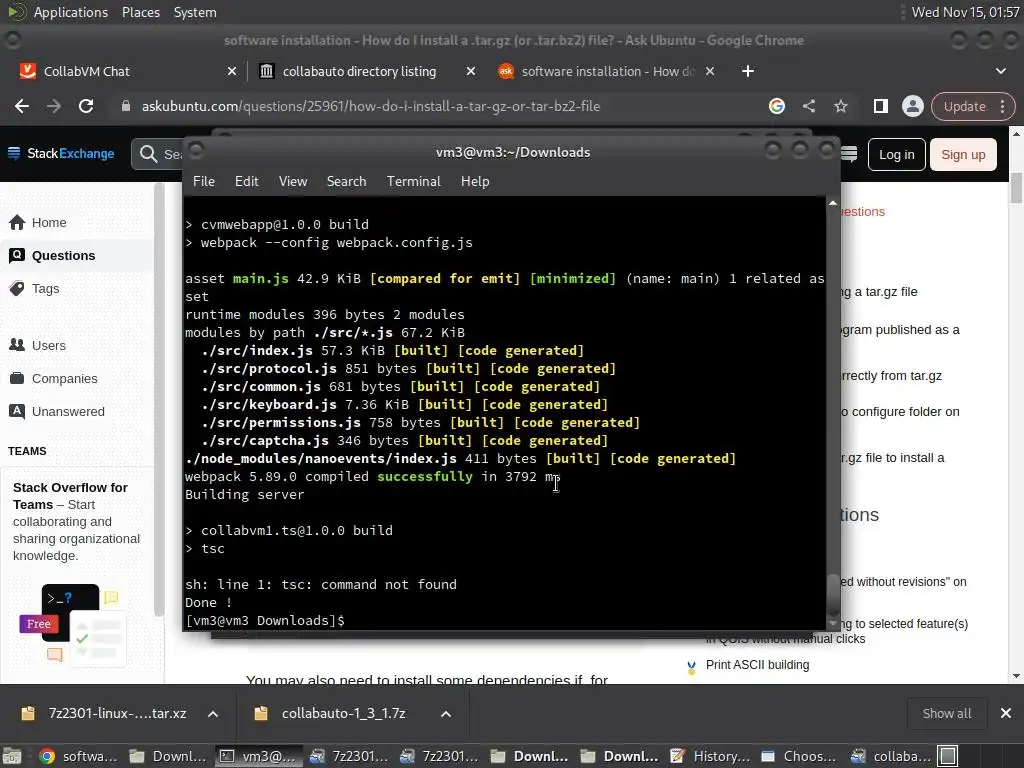Open the tab search dropdown chevron
Image resolution: width=1024 pixels, height=768 pixels.
[1000, 71]
